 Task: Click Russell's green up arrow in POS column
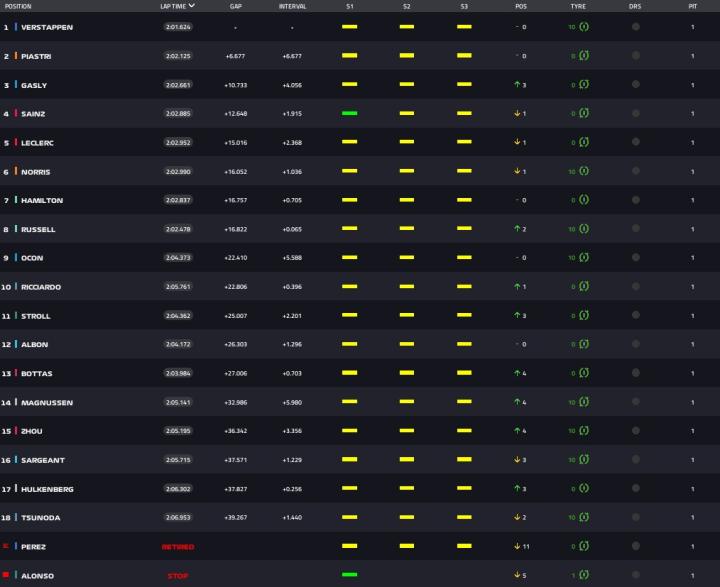point(517,229)
